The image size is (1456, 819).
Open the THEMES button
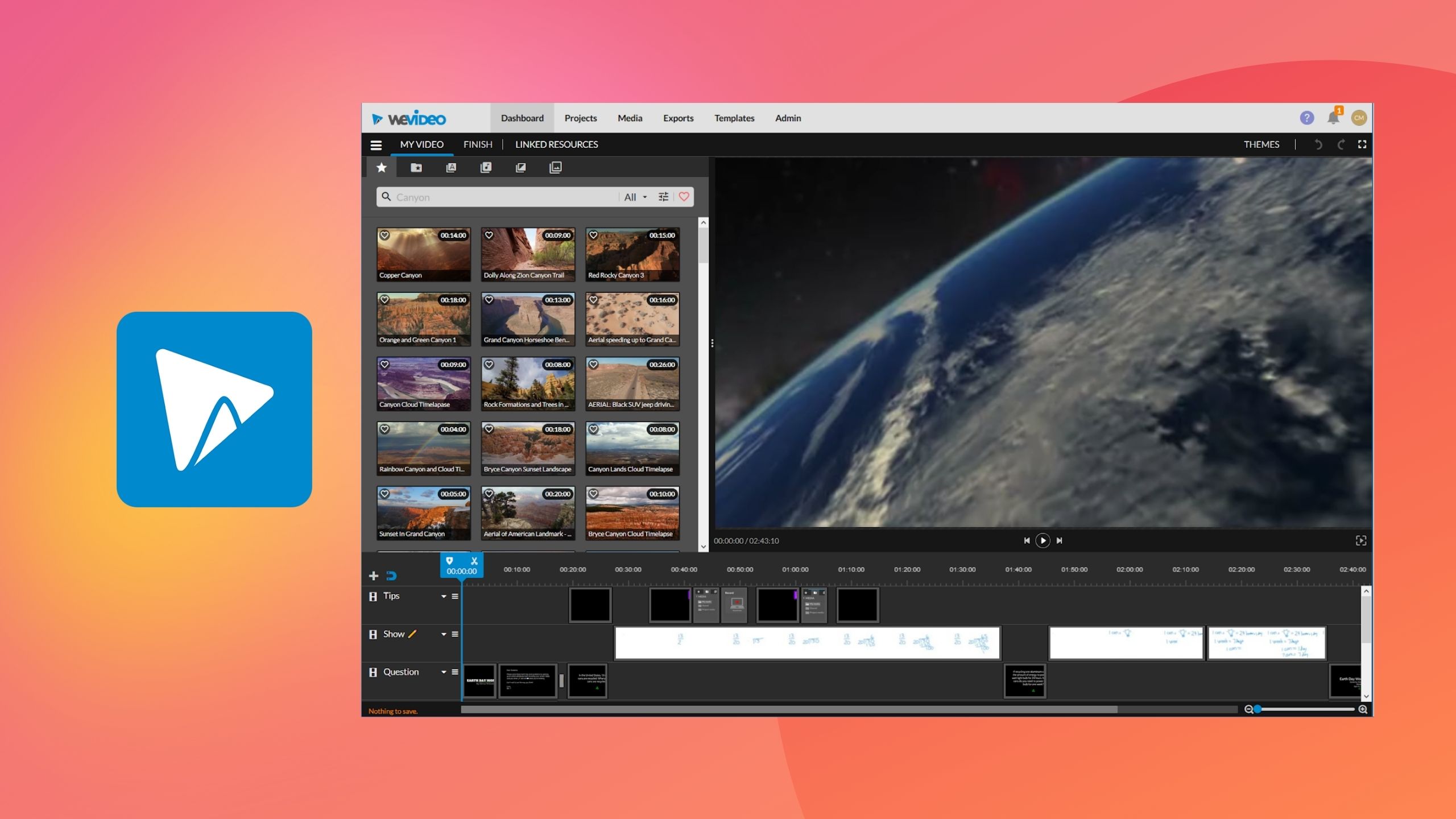tap(1261, 144)
